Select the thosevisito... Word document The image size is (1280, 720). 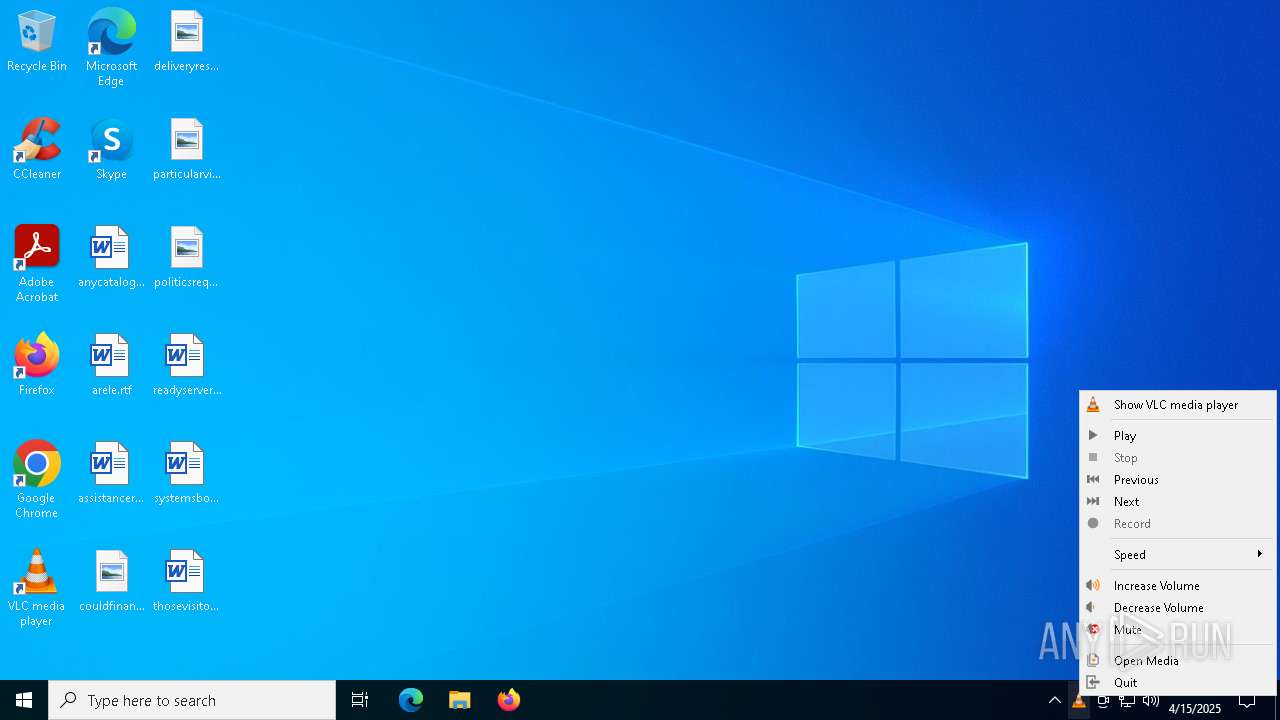click(186, 582)
